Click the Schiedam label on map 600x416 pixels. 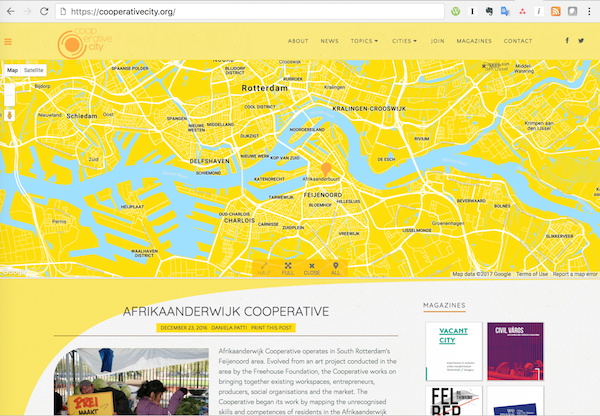[x=82, y=116]
